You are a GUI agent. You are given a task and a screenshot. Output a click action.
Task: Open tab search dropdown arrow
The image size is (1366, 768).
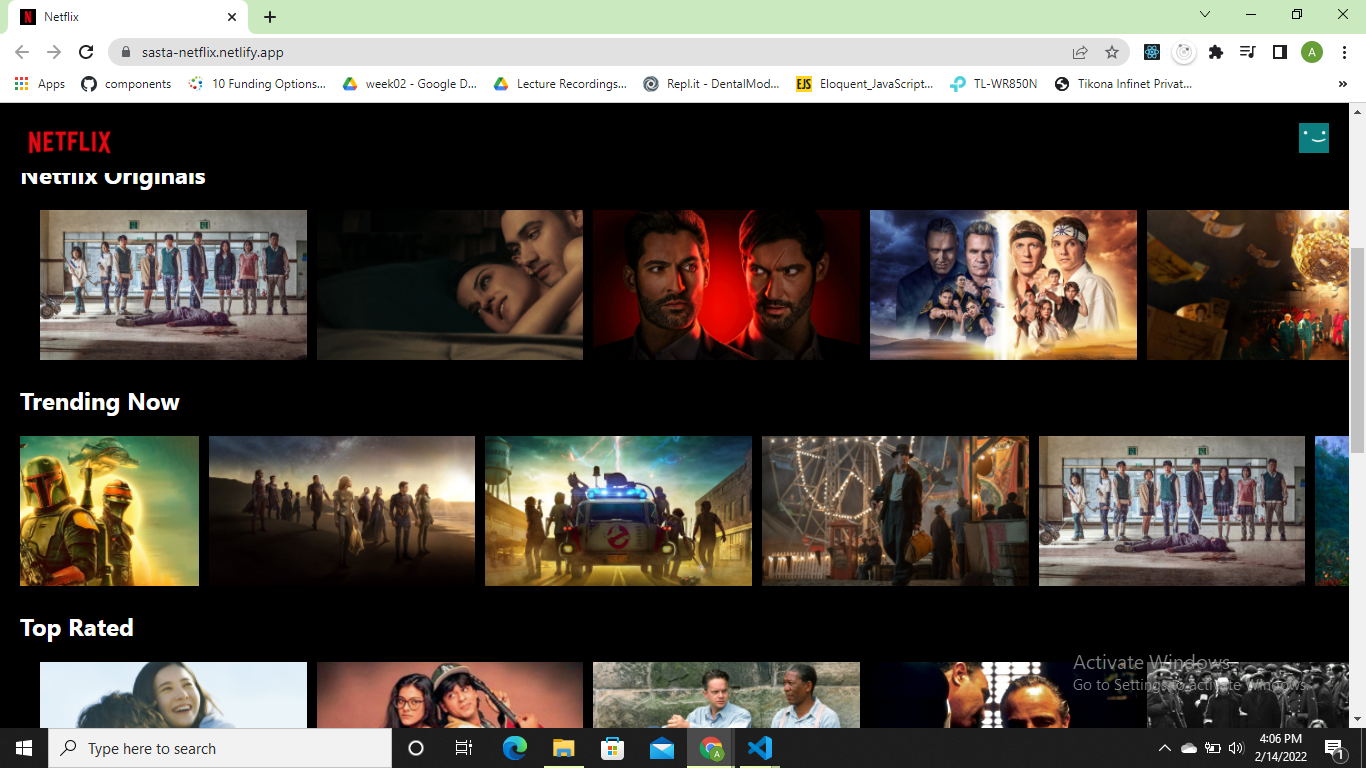[x=1205, y=14]
